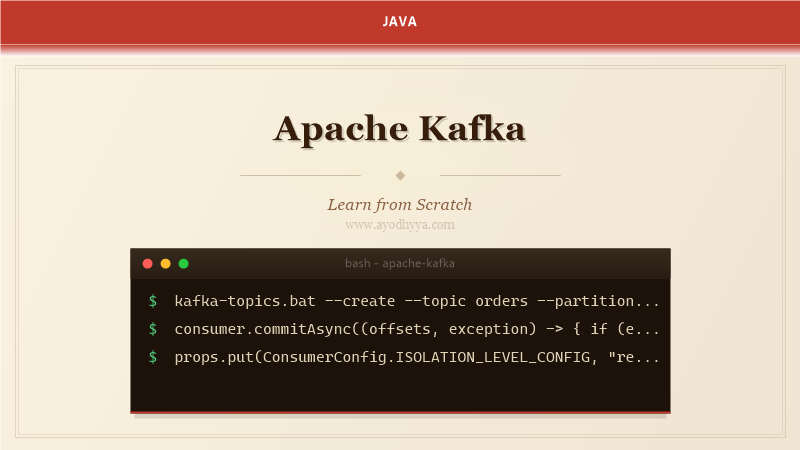Click the kafka-topics.bat --create command line
This screenshot has height=450, width=800.
coord(417,301)
